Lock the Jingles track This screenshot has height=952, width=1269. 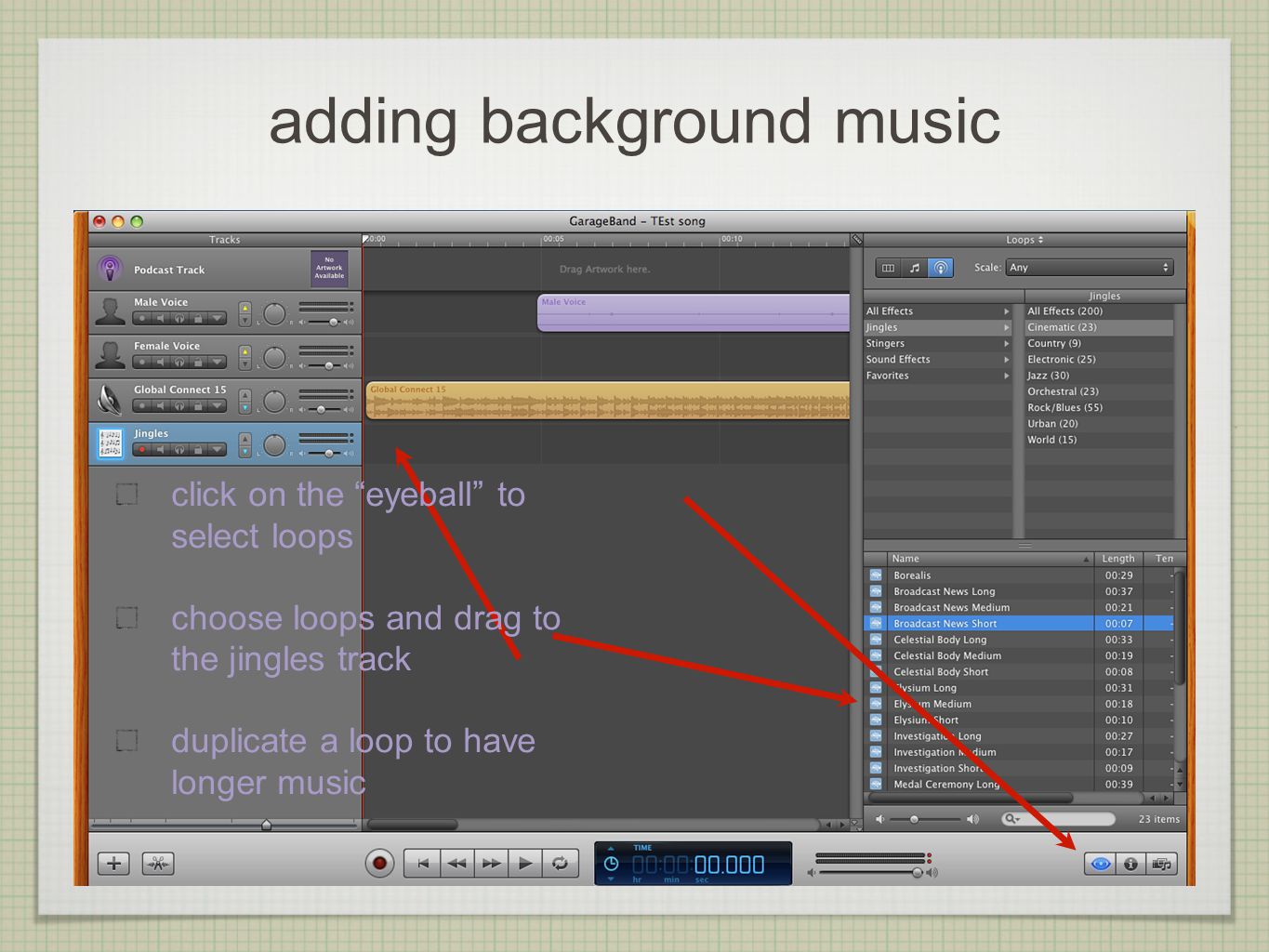[x=198, y=450]
